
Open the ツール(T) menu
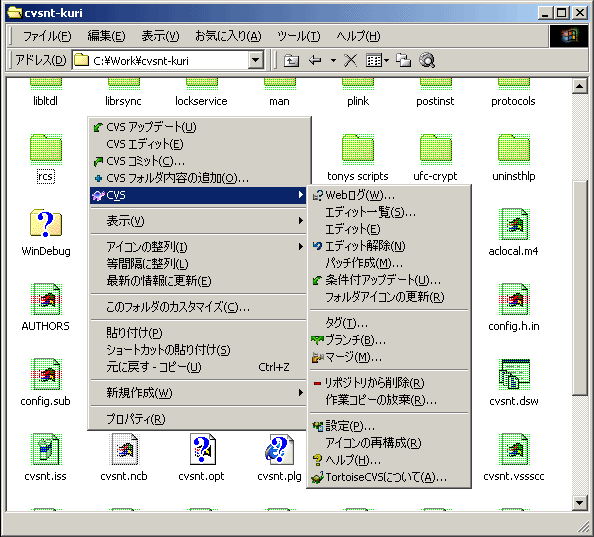tap(299, 36)
